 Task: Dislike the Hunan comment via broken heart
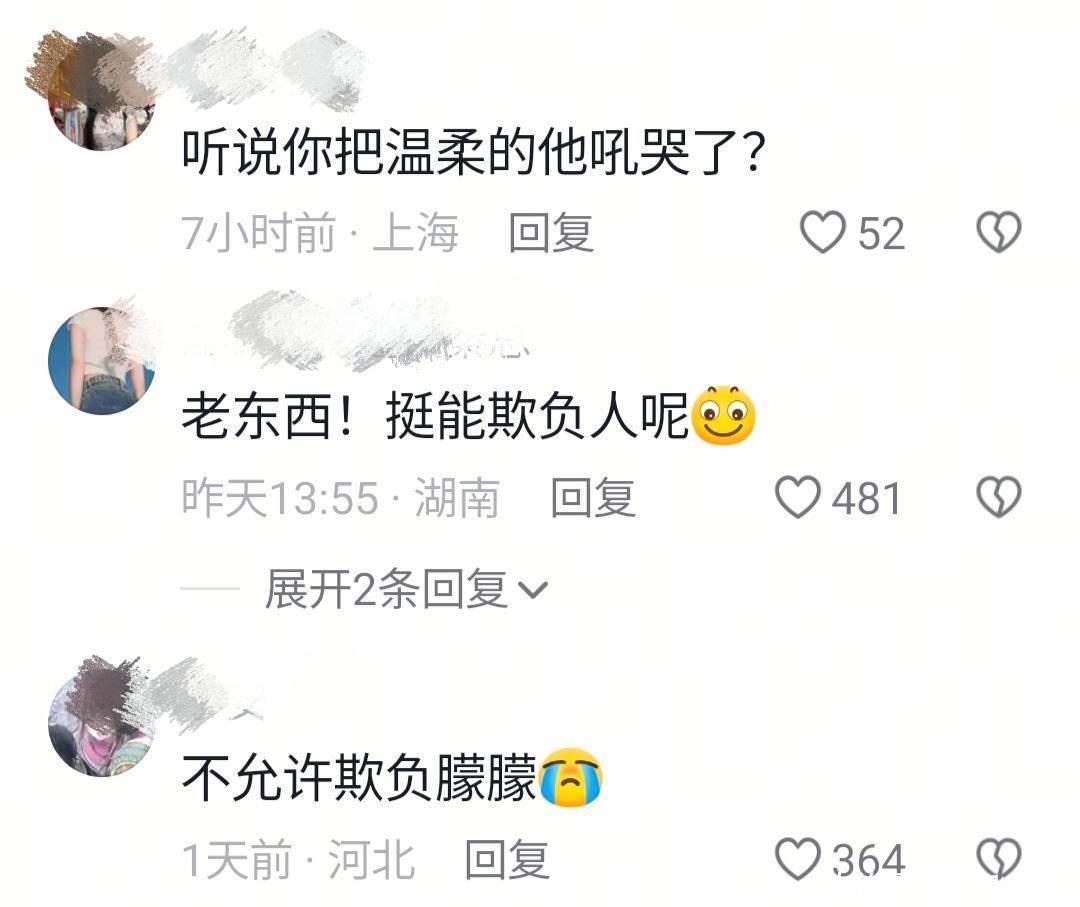[999, 497]
